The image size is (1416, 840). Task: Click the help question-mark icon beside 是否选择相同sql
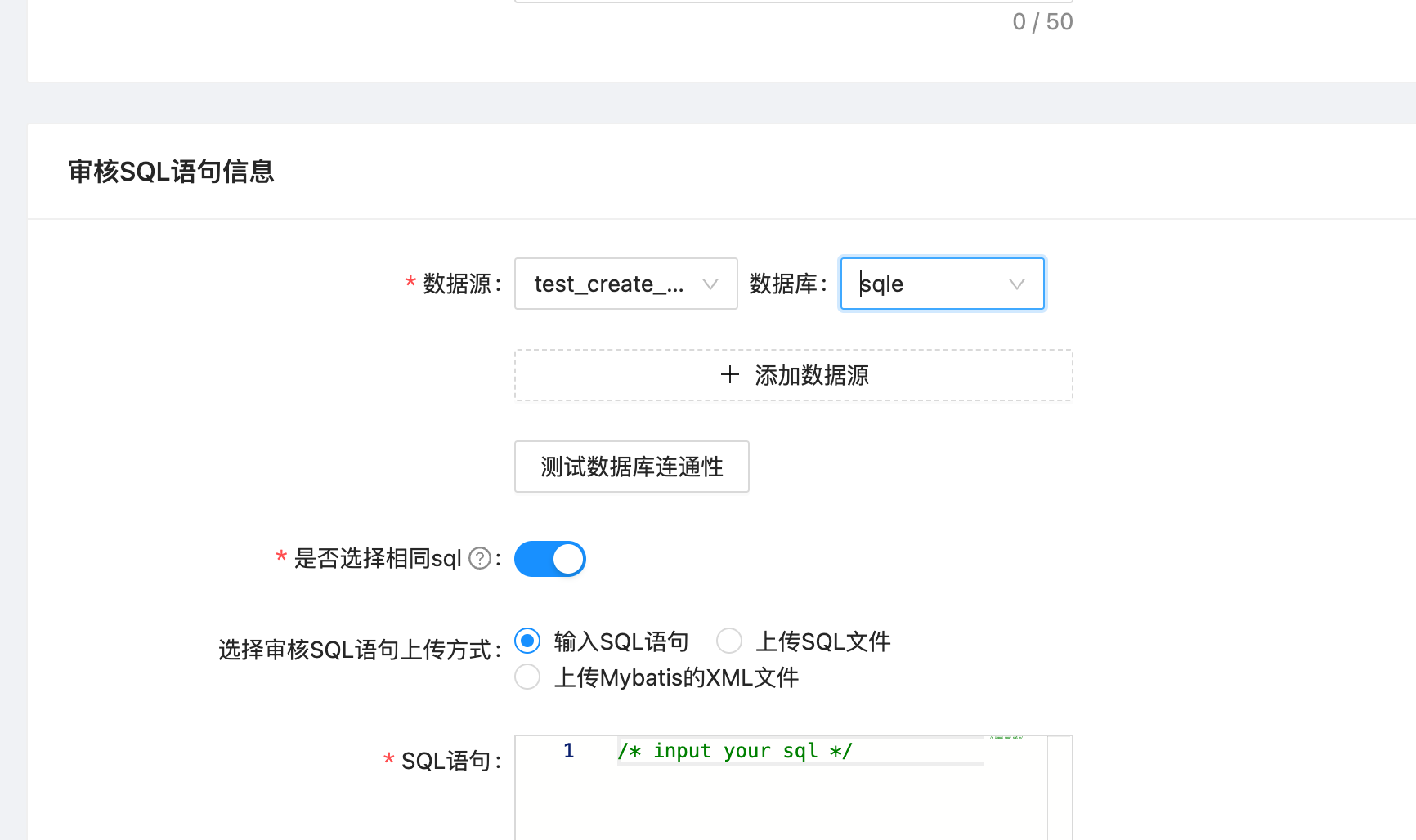click(480, 558)
